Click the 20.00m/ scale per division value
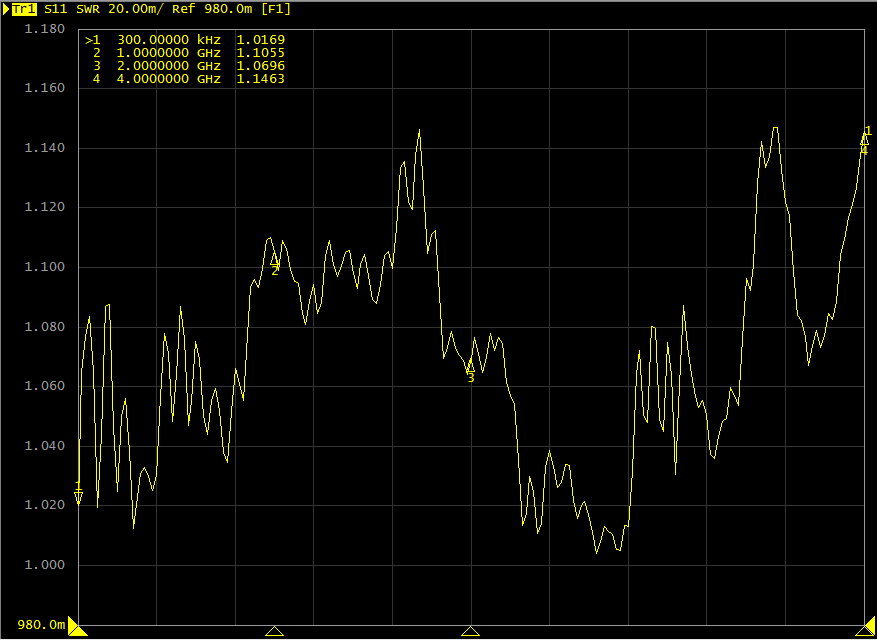This screenshot has width=877, height=640. 135,8
